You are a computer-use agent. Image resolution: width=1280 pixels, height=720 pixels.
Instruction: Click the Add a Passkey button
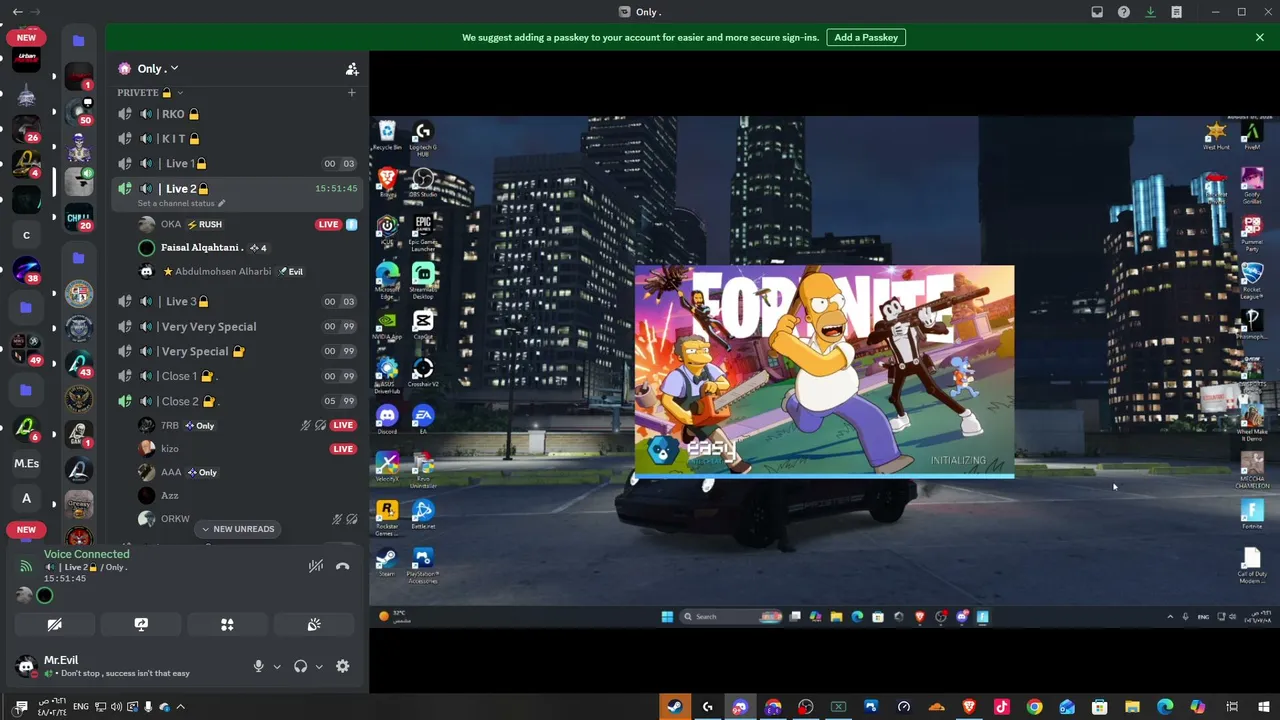[x=866, y=37]
